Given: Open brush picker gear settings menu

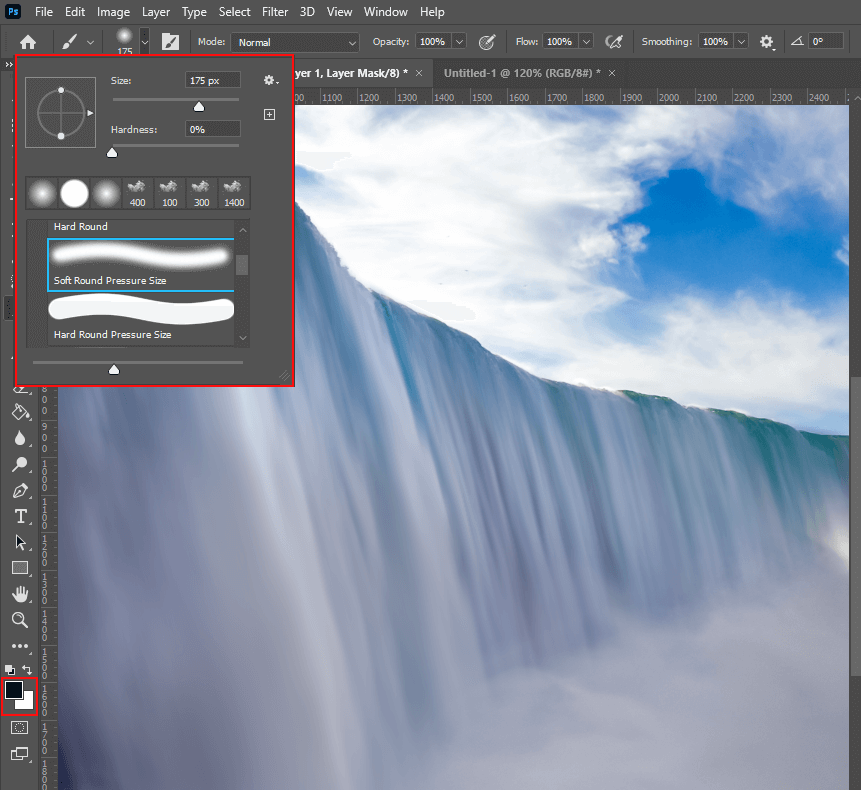Looking at the screenshot, I should point(270,81).
